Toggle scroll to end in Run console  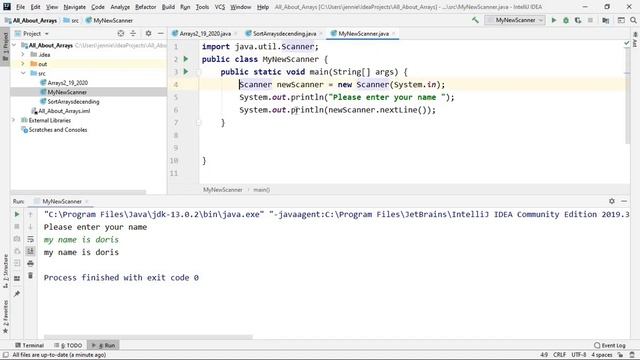(x=30, y=251)
